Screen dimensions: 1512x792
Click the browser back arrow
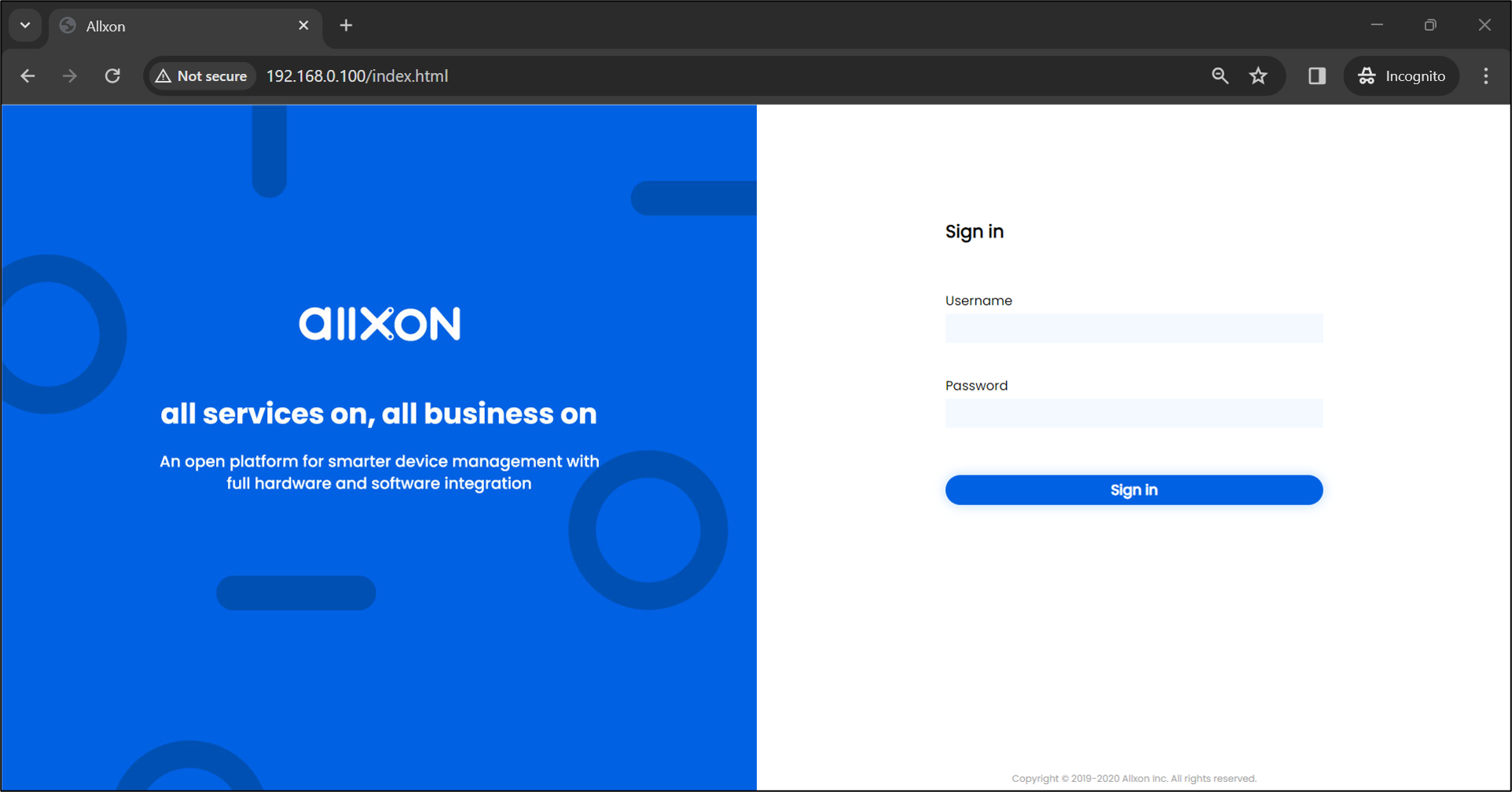point(28,76)
